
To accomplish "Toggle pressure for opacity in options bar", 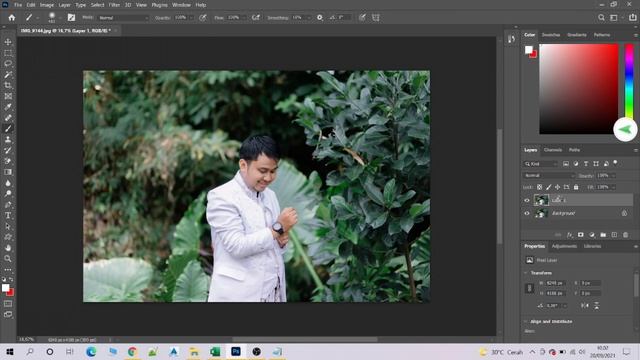I will pos(203,18).
